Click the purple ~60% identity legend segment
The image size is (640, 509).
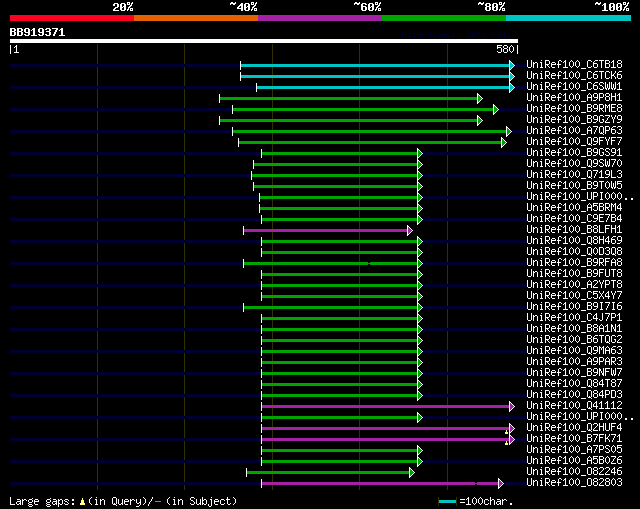point(320,18)
